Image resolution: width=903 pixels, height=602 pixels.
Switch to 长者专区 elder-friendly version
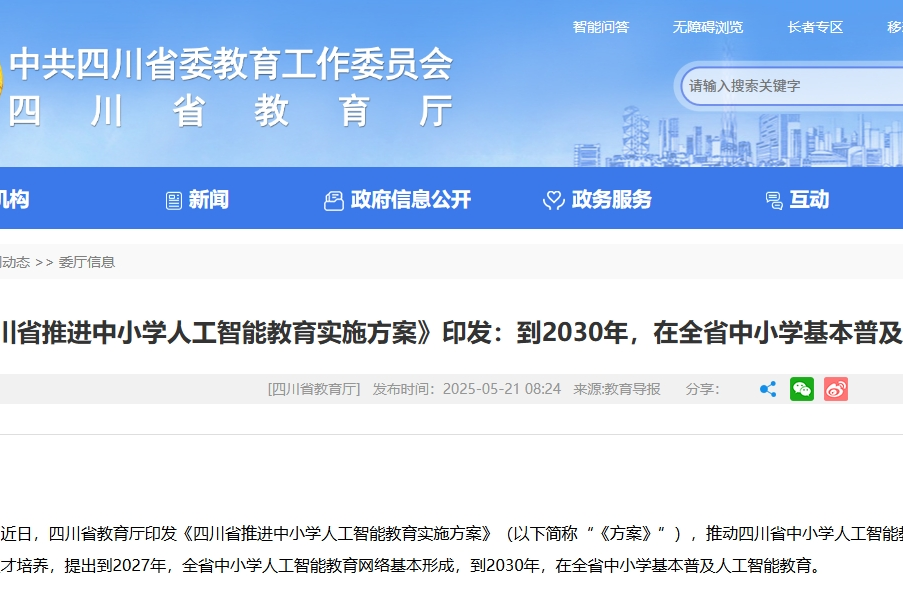pos(815,27)
